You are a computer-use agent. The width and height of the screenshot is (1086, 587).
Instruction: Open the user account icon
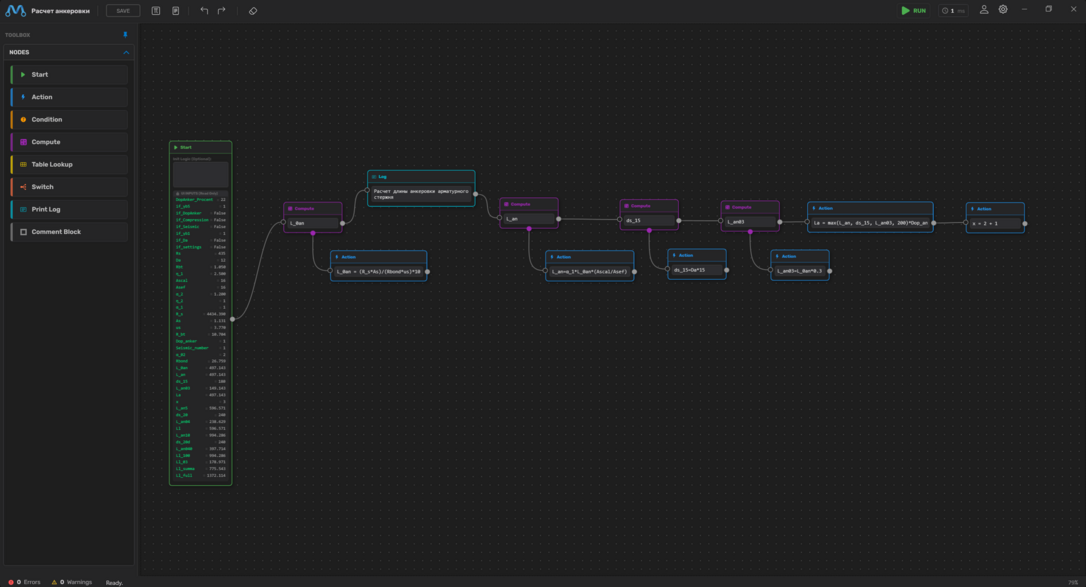tap(984, 10)
